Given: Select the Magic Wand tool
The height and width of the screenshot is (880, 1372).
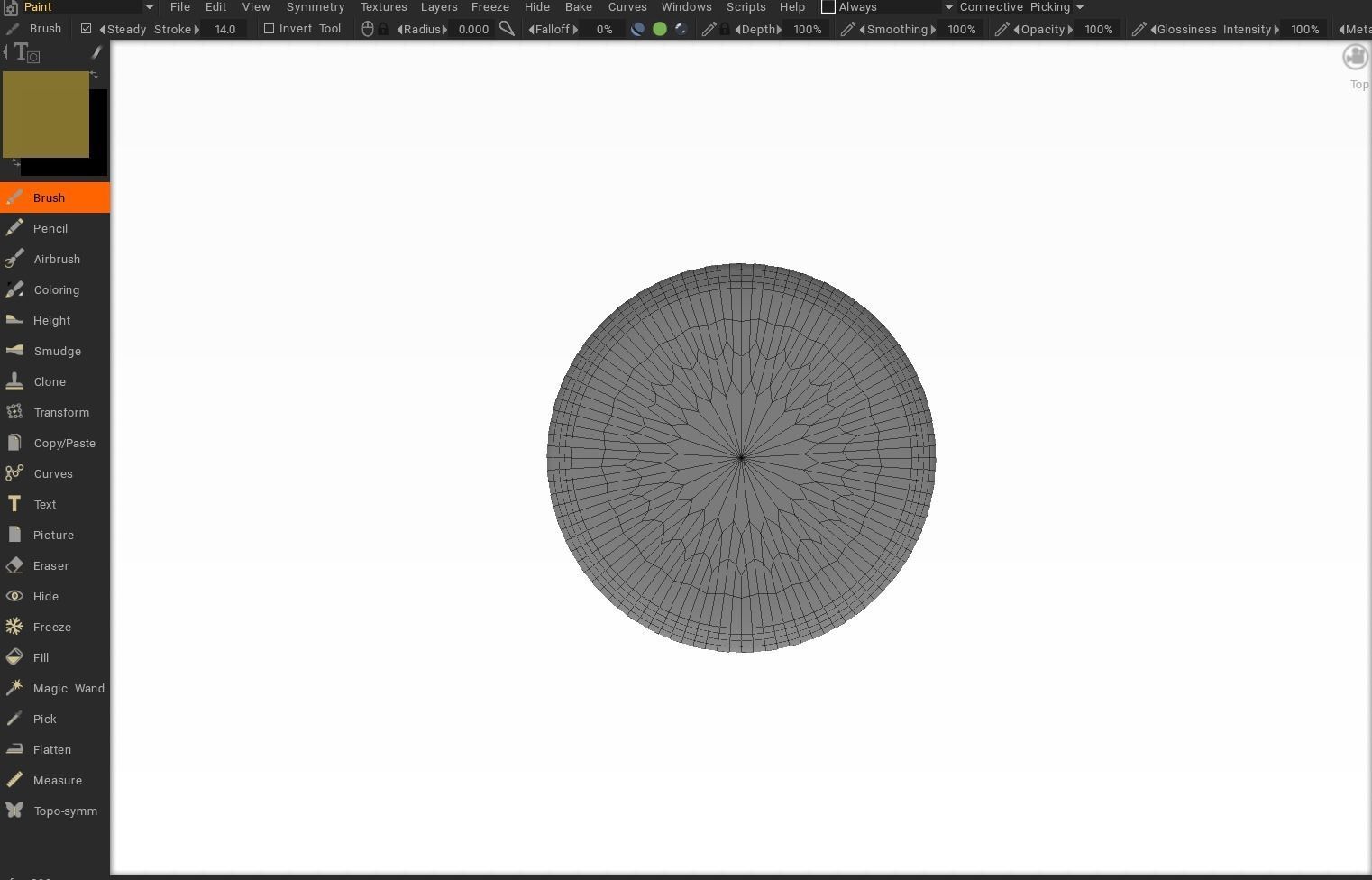Looking at the screenshot, I should click(x=55, y=688).
